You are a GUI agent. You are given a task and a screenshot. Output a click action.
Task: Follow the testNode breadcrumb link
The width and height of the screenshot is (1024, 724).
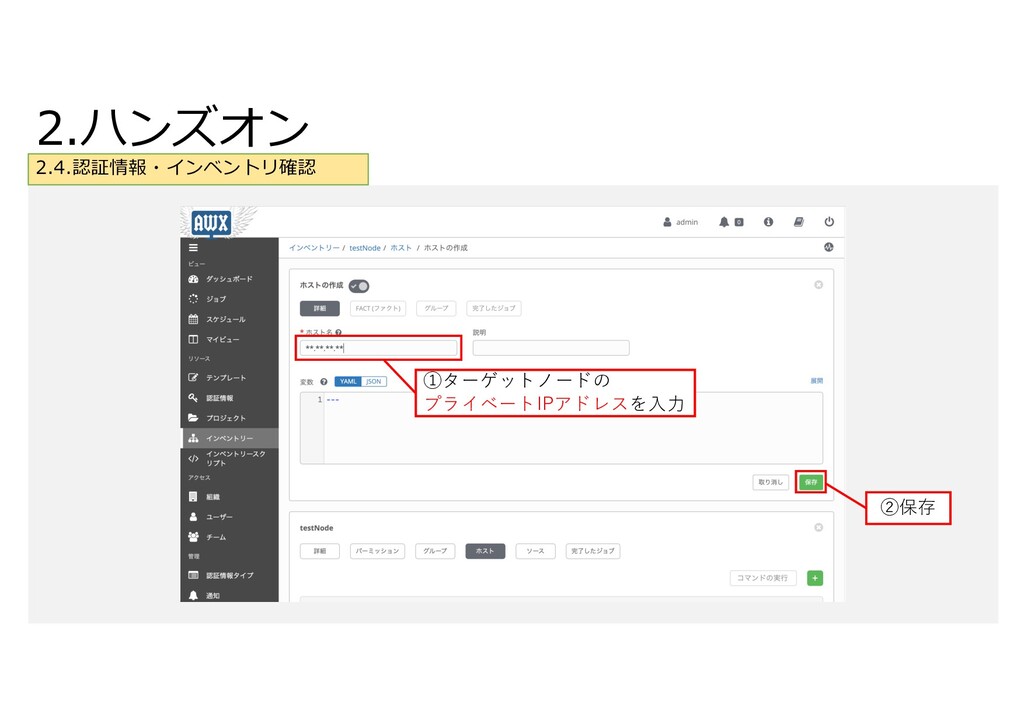tap(365, 247)
